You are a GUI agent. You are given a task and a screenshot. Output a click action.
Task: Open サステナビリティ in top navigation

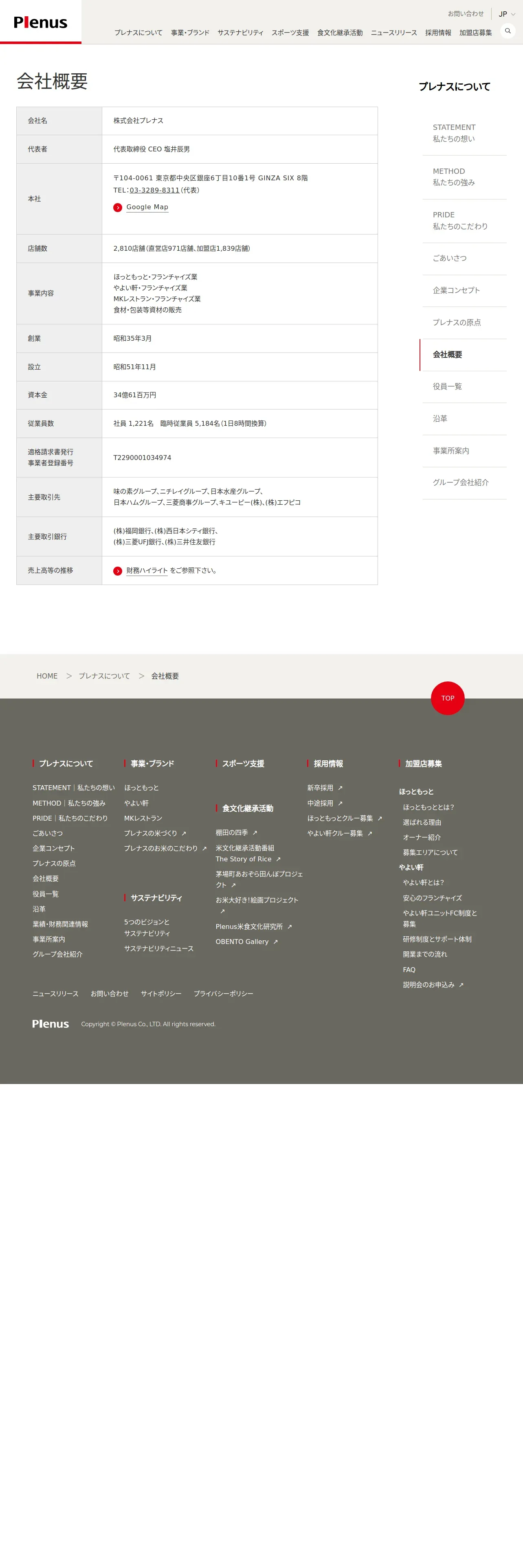[240, 33]
